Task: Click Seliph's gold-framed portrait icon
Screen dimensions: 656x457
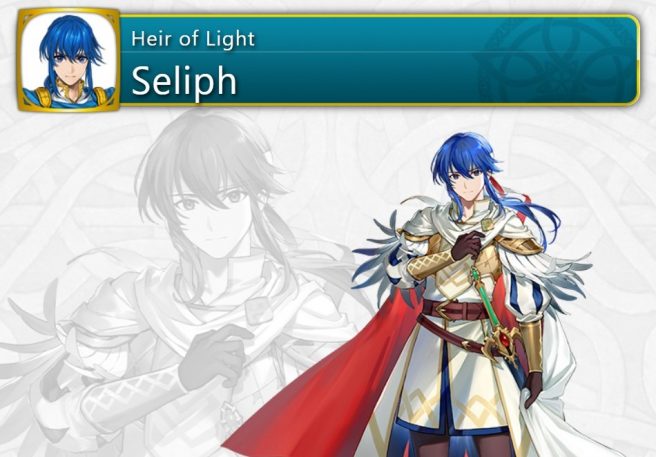Action: tap(69, 60)
